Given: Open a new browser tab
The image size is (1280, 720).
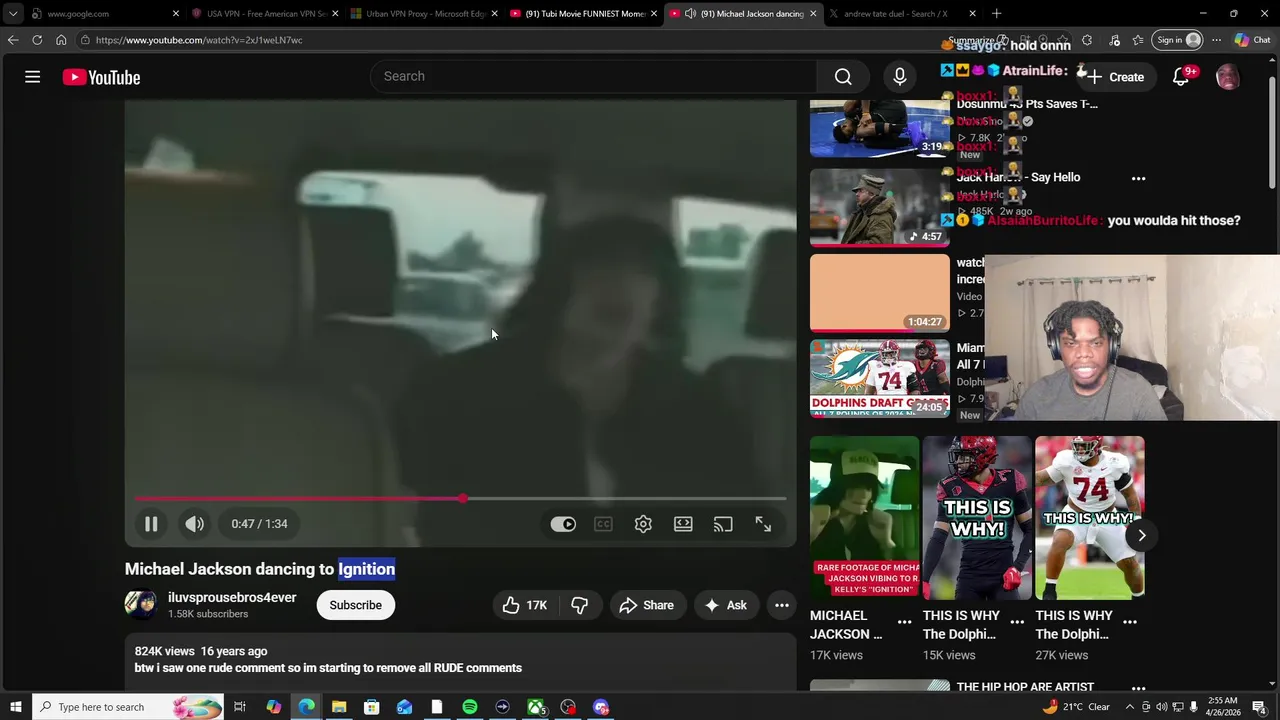Looking at the screenshot, I should [x=996, y=14].
